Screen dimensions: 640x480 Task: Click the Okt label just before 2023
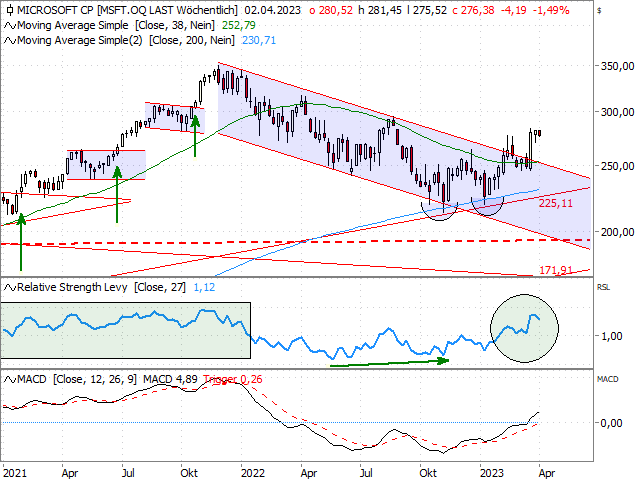pyautogui.click(x=428, y=473)
